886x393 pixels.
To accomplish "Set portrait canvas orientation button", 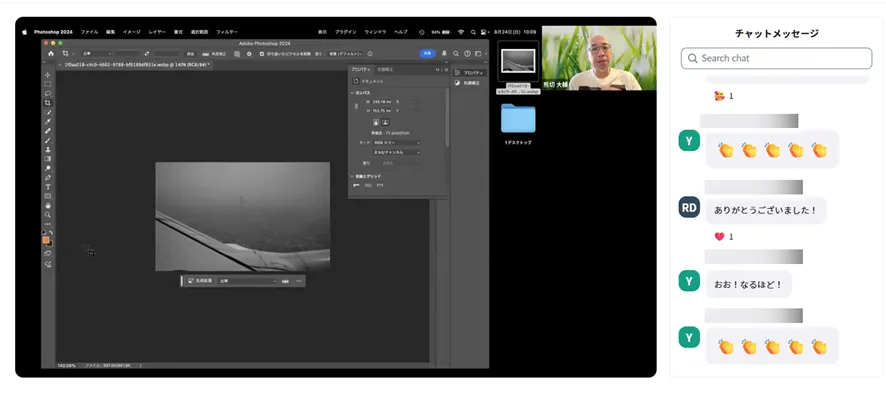I will (375, 122).
